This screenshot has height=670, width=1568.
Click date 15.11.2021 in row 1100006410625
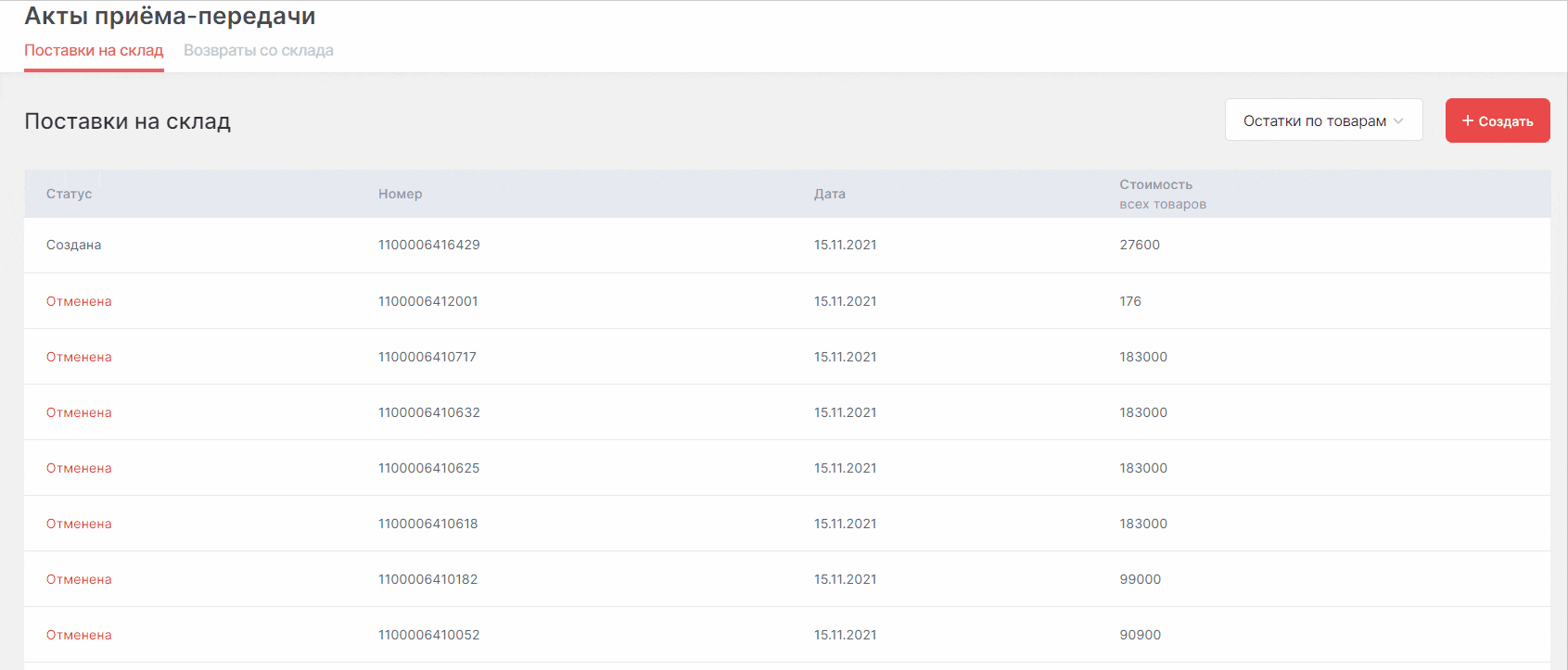click(846, 468)
